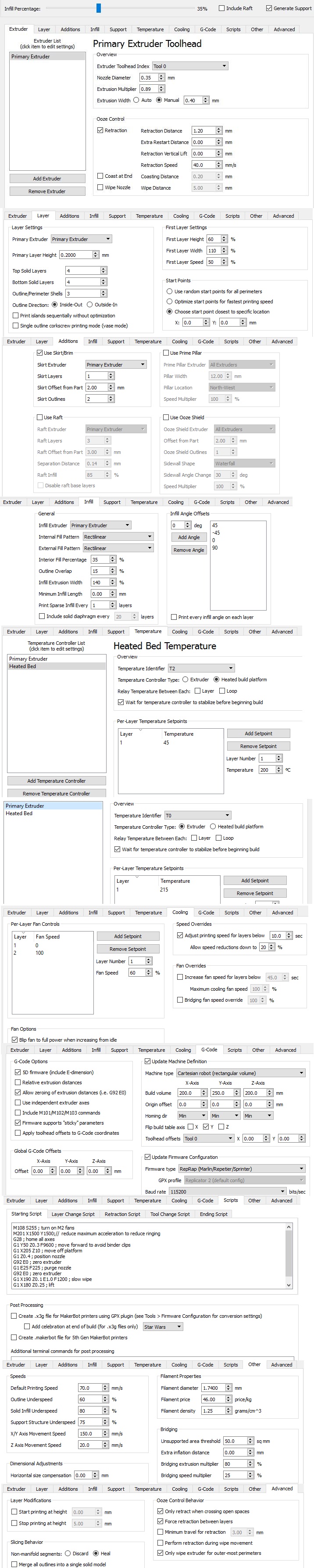Image resolution: width=314 pixels, height=1568 pixels.
Task: Open the Machine type dropdown
Action: (x=241, y=1073)
